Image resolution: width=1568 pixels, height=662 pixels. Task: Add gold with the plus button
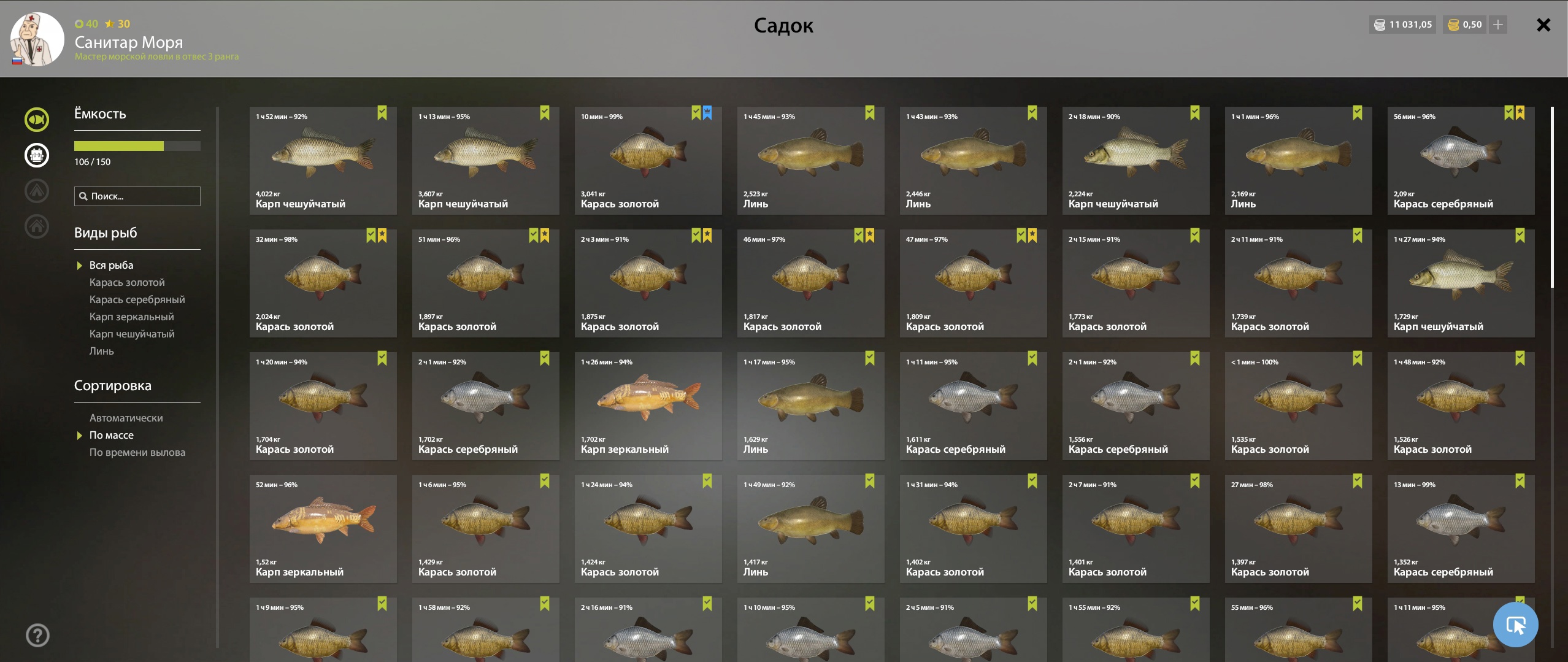[1498, 25]
